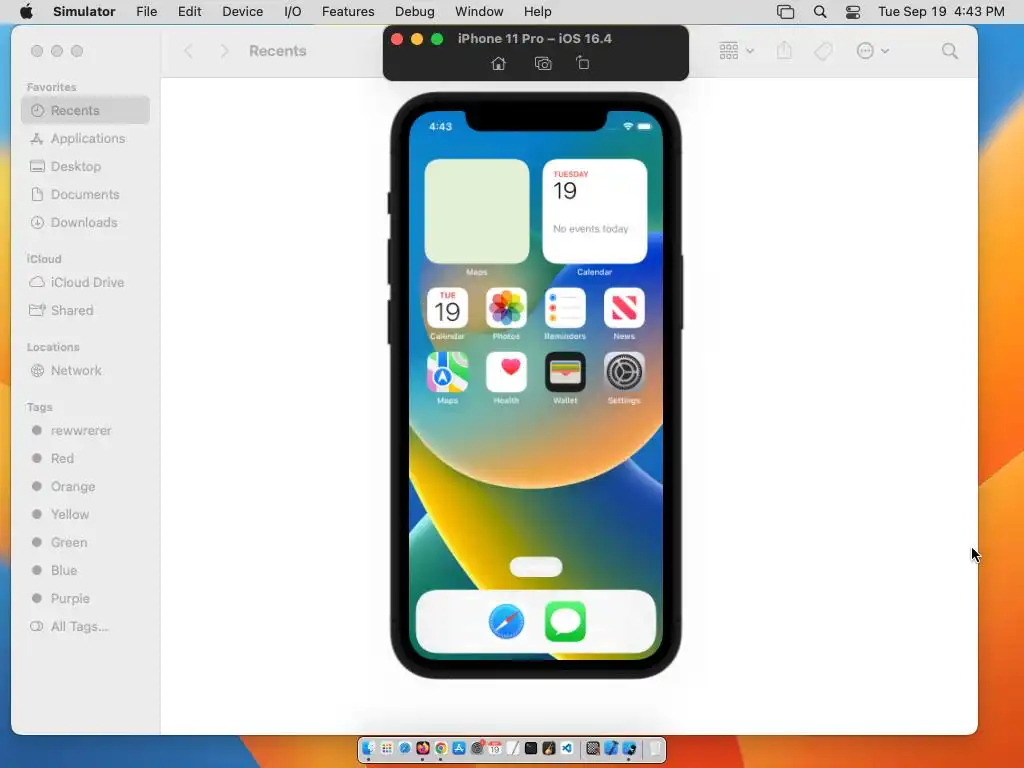Screen dimensions: 1024x768
Task: Select Desktop in Finder sidebar
Action: point(85,167)
